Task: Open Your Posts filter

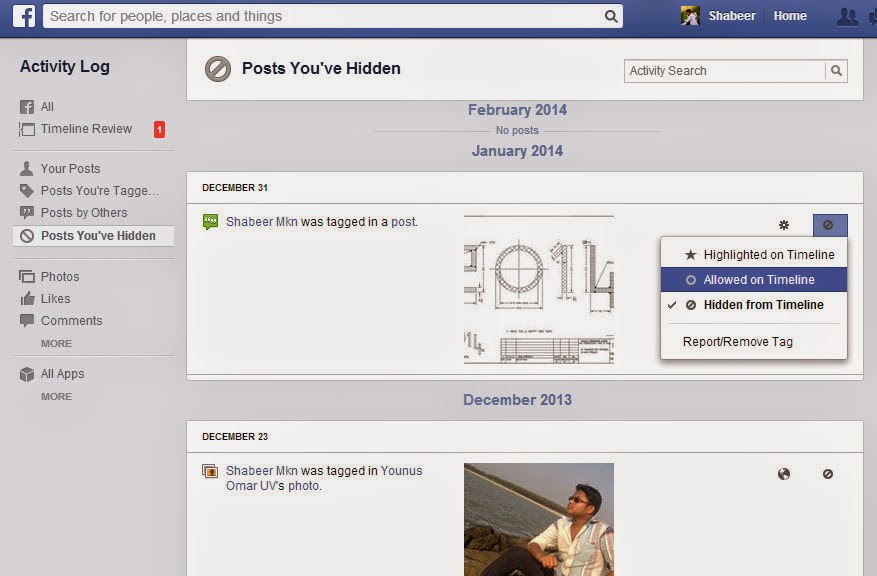Action: click(70, 168)
